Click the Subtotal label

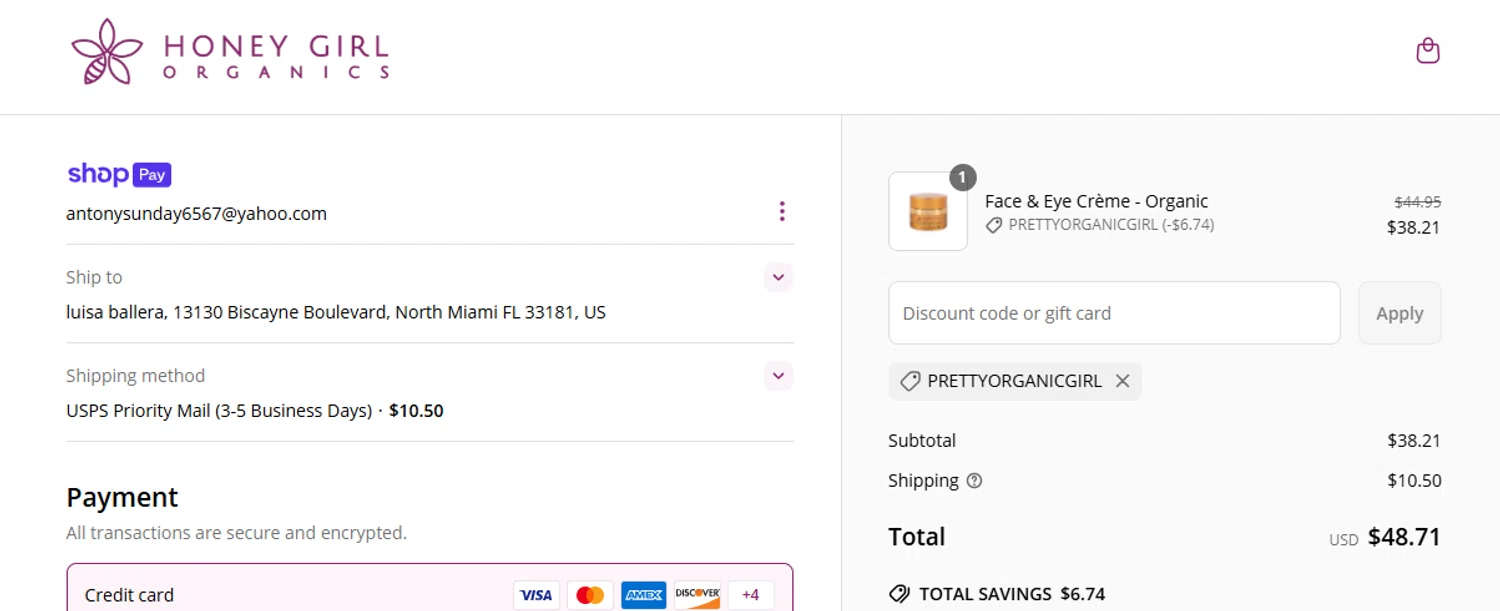click(x=922, y=441)
